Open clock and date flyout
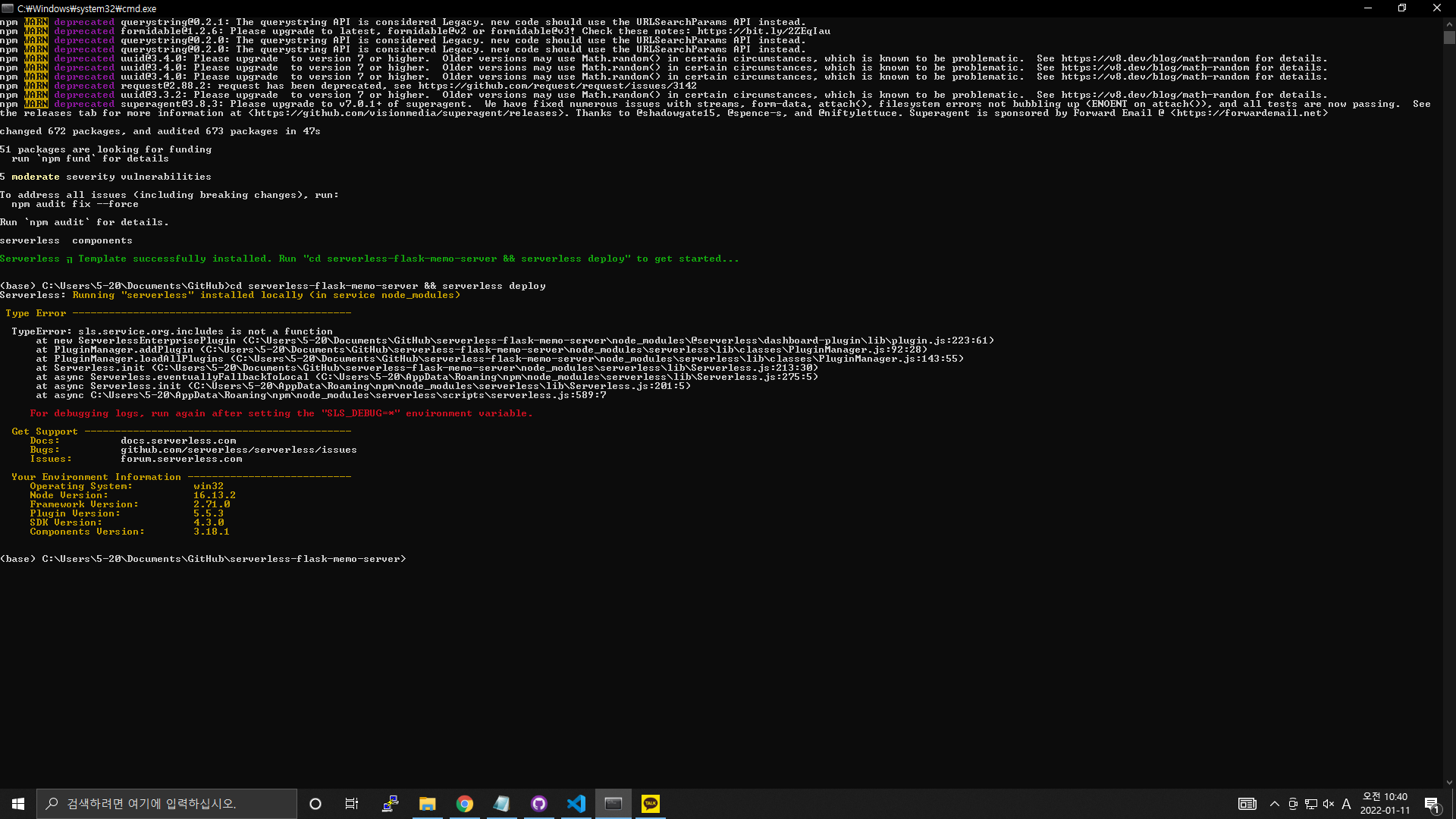 click(x=1385, y=804)
